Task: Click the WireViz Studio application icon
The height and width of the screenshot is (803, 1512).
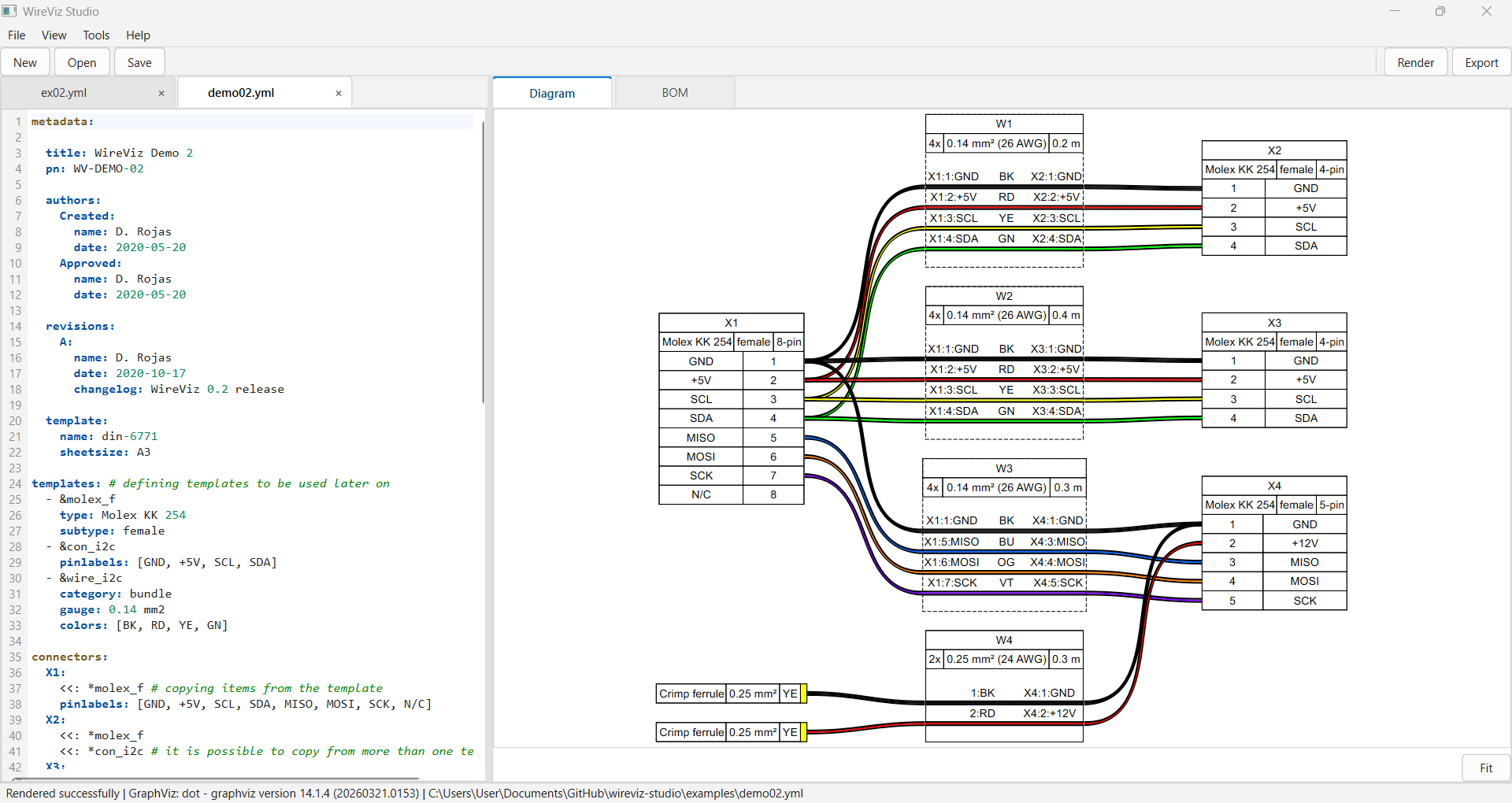Action: coord(9,11)
